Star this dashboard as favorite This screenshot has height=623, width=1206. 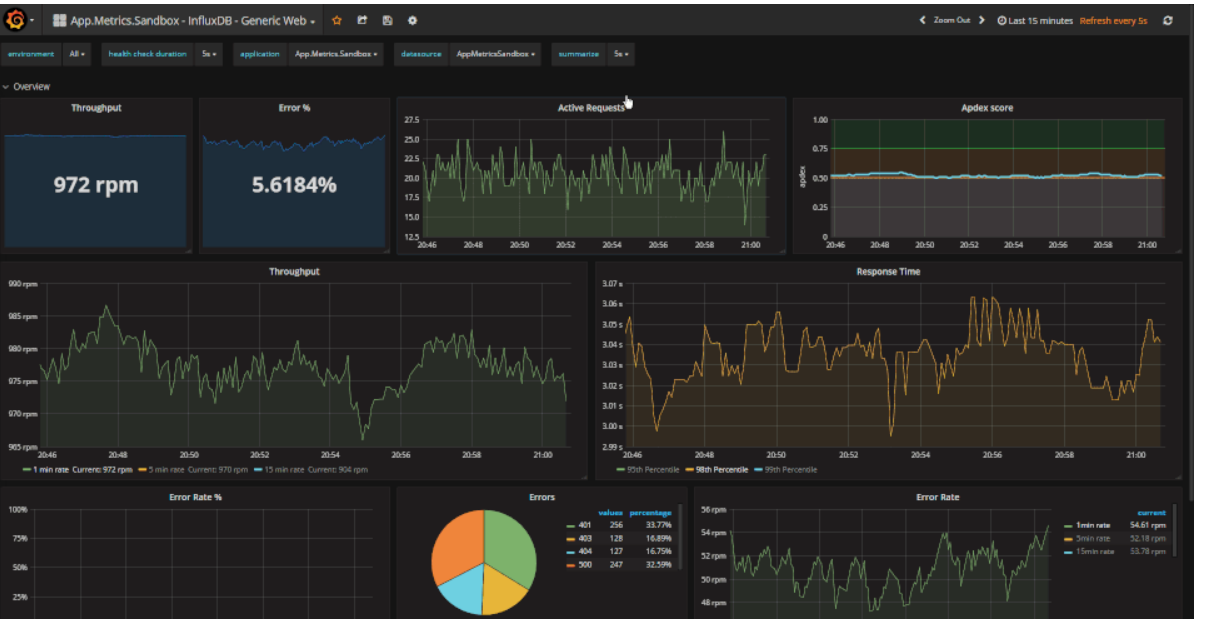point(337,19)
